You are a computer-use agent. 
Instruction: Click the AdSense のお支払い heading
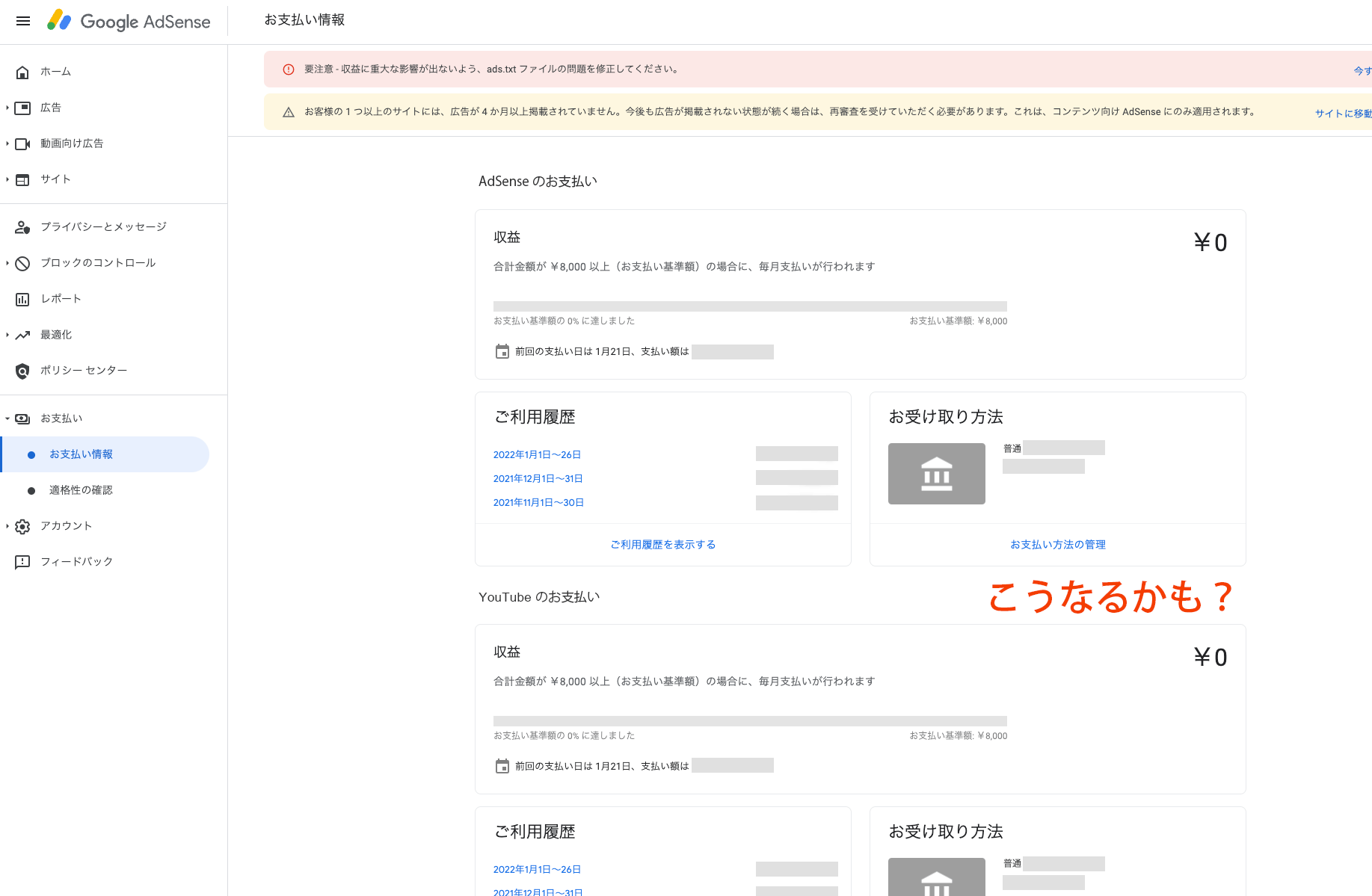(538, 182)
